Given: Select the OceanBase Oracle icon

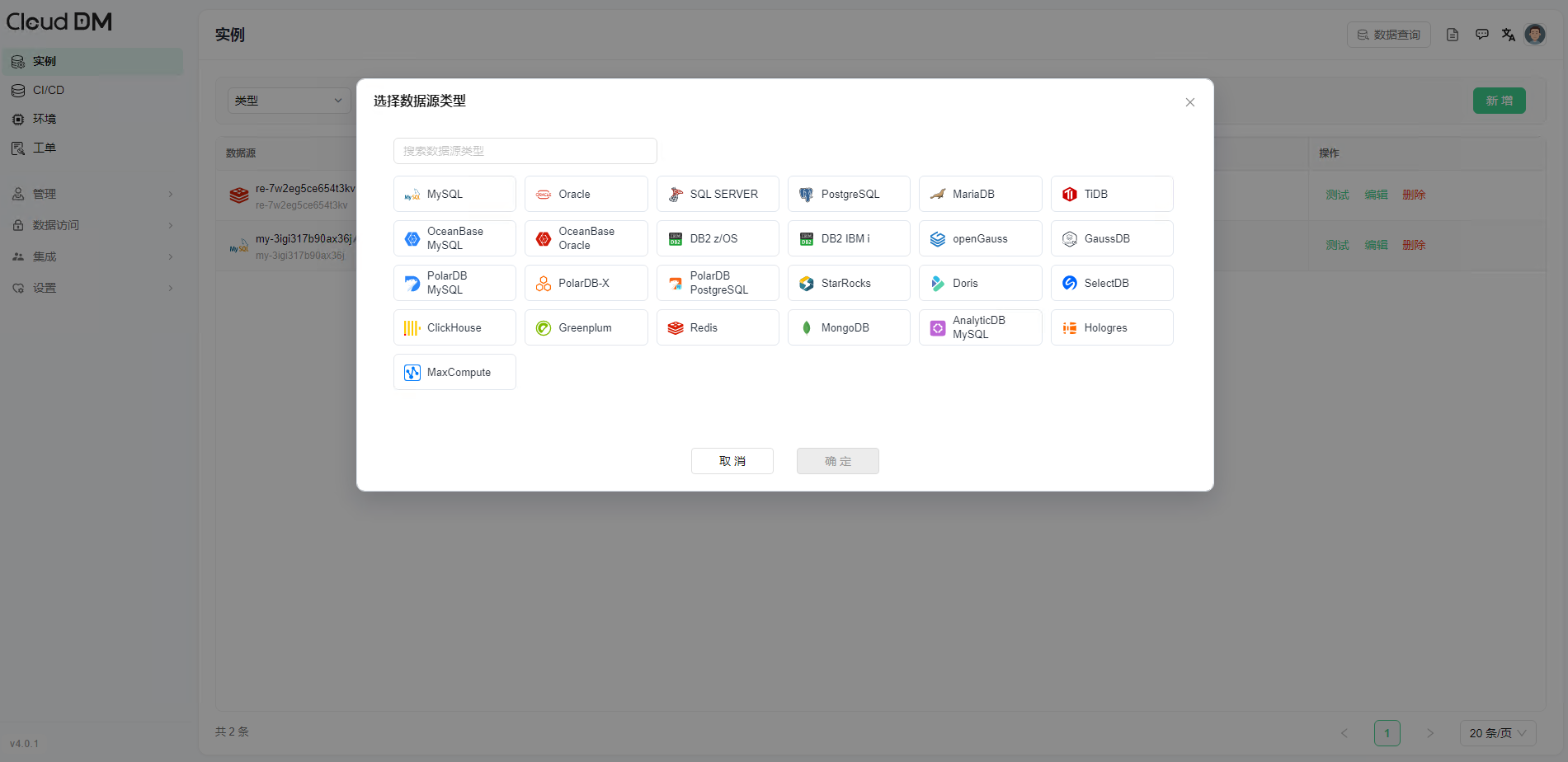Looking at the screenshot, I should pos(544,239).
